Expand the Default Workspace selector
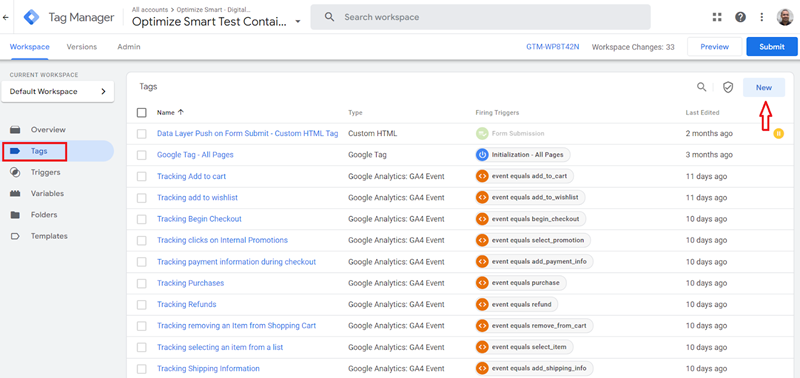The image size is (800, 378). (57, 92)
